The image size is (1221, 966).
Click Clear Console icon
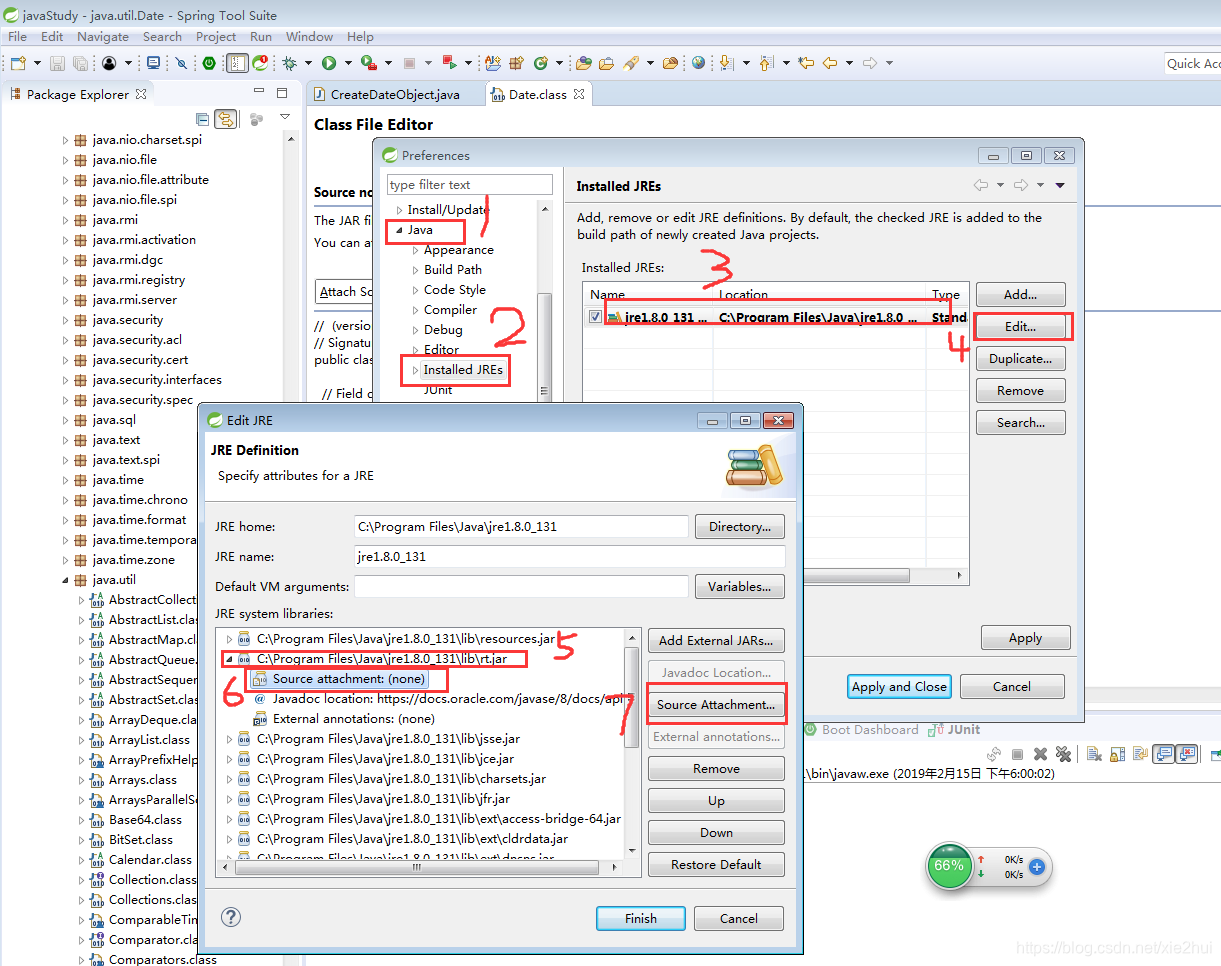point(1095,754)
